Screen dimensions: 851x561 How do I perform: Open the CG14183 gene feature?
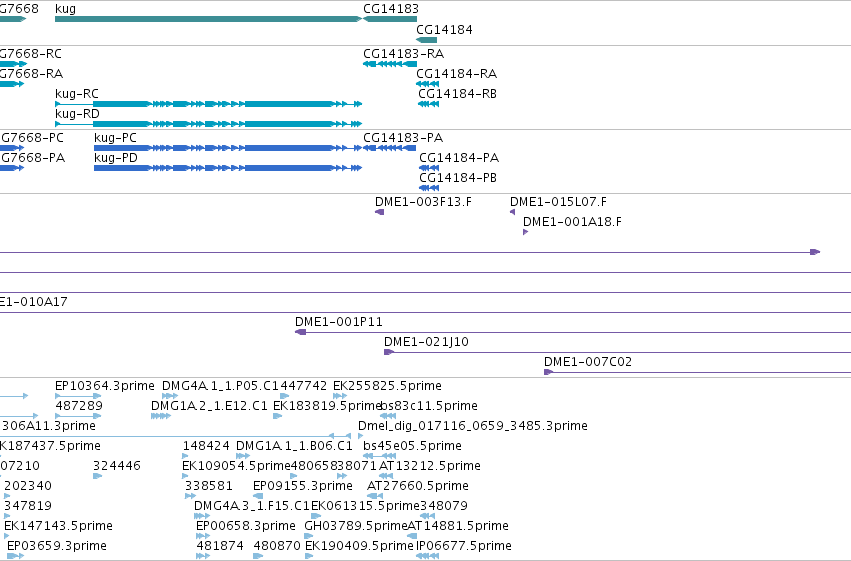390,19
